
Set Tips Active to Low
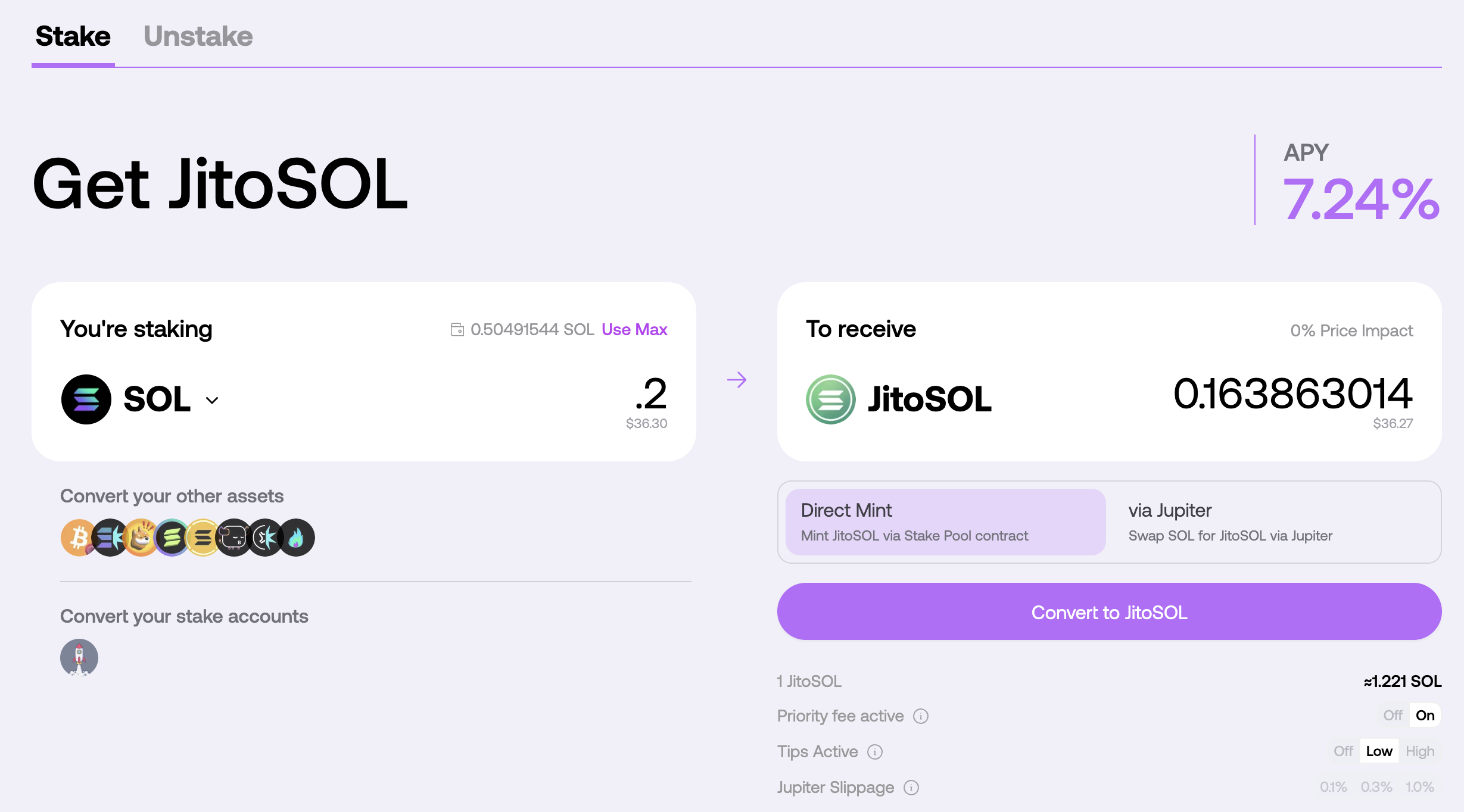(x=1379, y=751)
